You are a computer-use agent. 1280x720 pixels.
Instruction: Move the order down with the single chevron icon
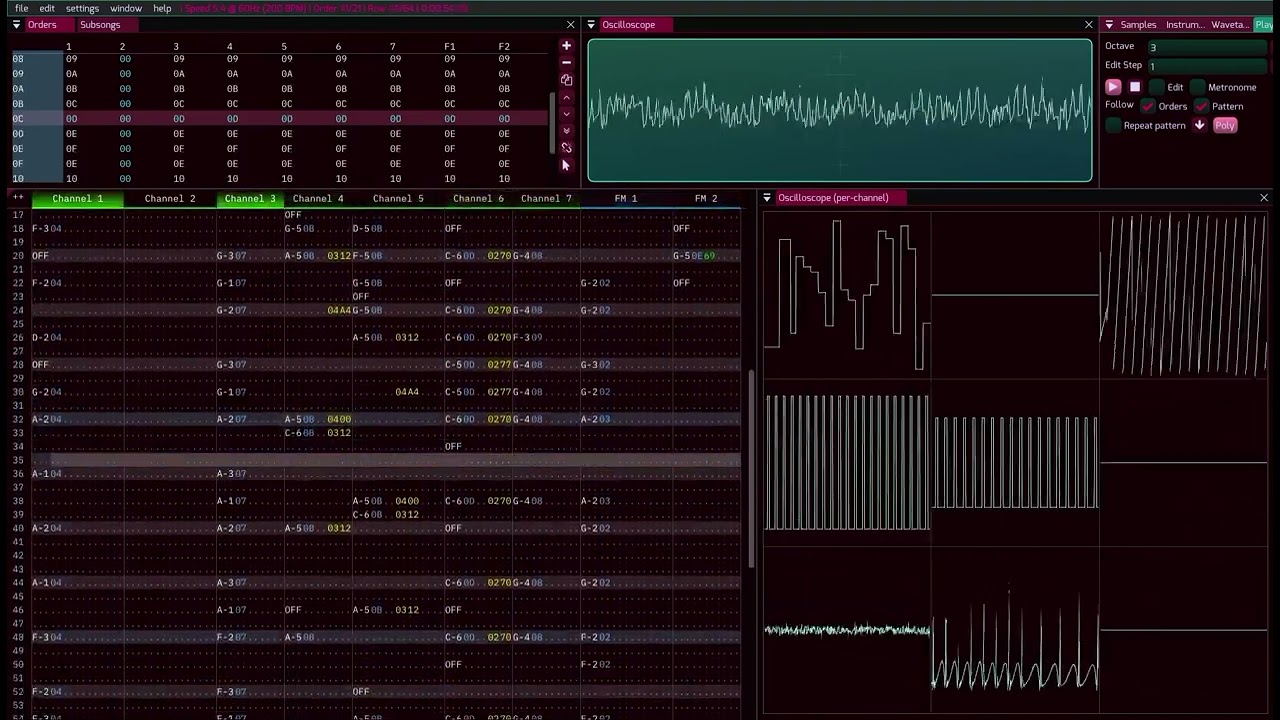point(566,113)
